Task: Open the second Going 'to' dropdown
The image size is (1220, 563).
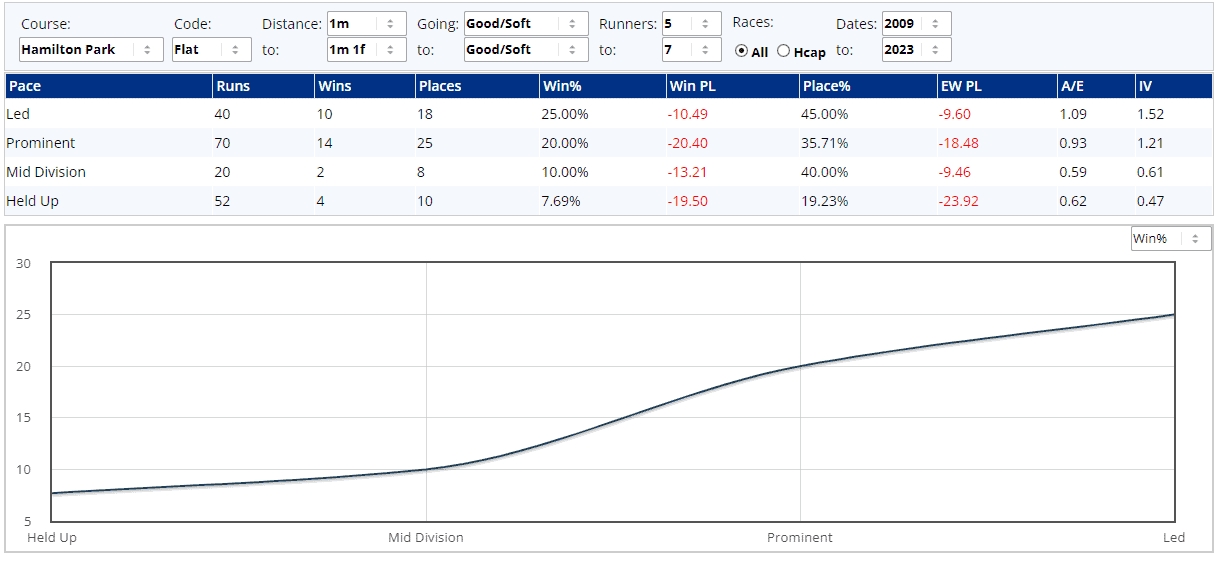Action: tap(526, 50)
